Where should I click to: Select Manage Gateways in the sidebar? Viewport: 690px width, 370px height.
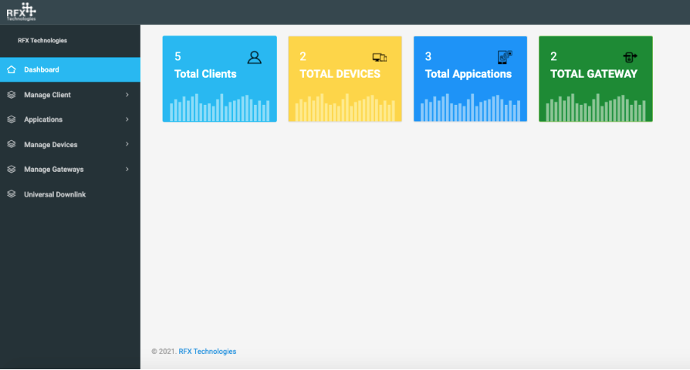[x=70, y=169]
